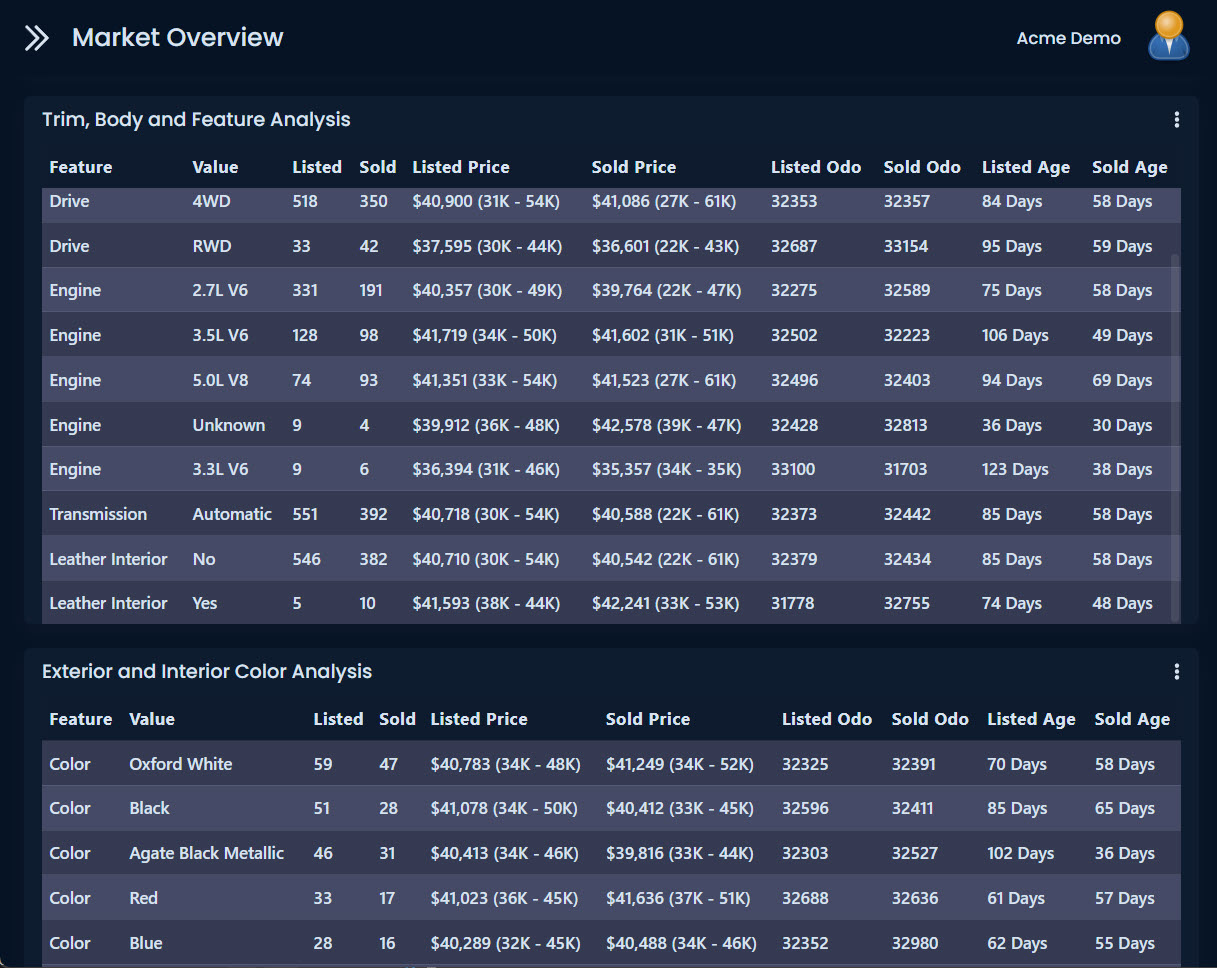The height and width of the screenshot is (968, 1217).
Task: Sort color table by Listed Odo header
Action: click(x=826, y=719)
